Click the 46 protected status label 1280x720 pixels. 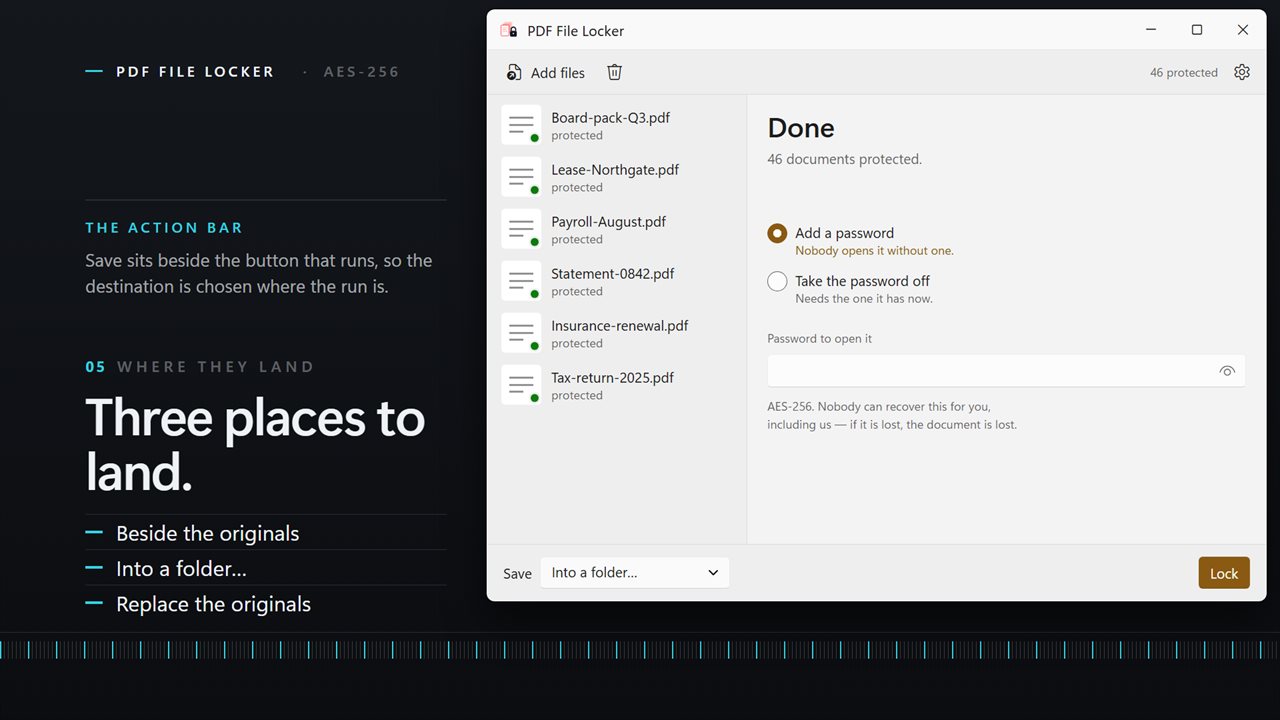pos(1184,73)
